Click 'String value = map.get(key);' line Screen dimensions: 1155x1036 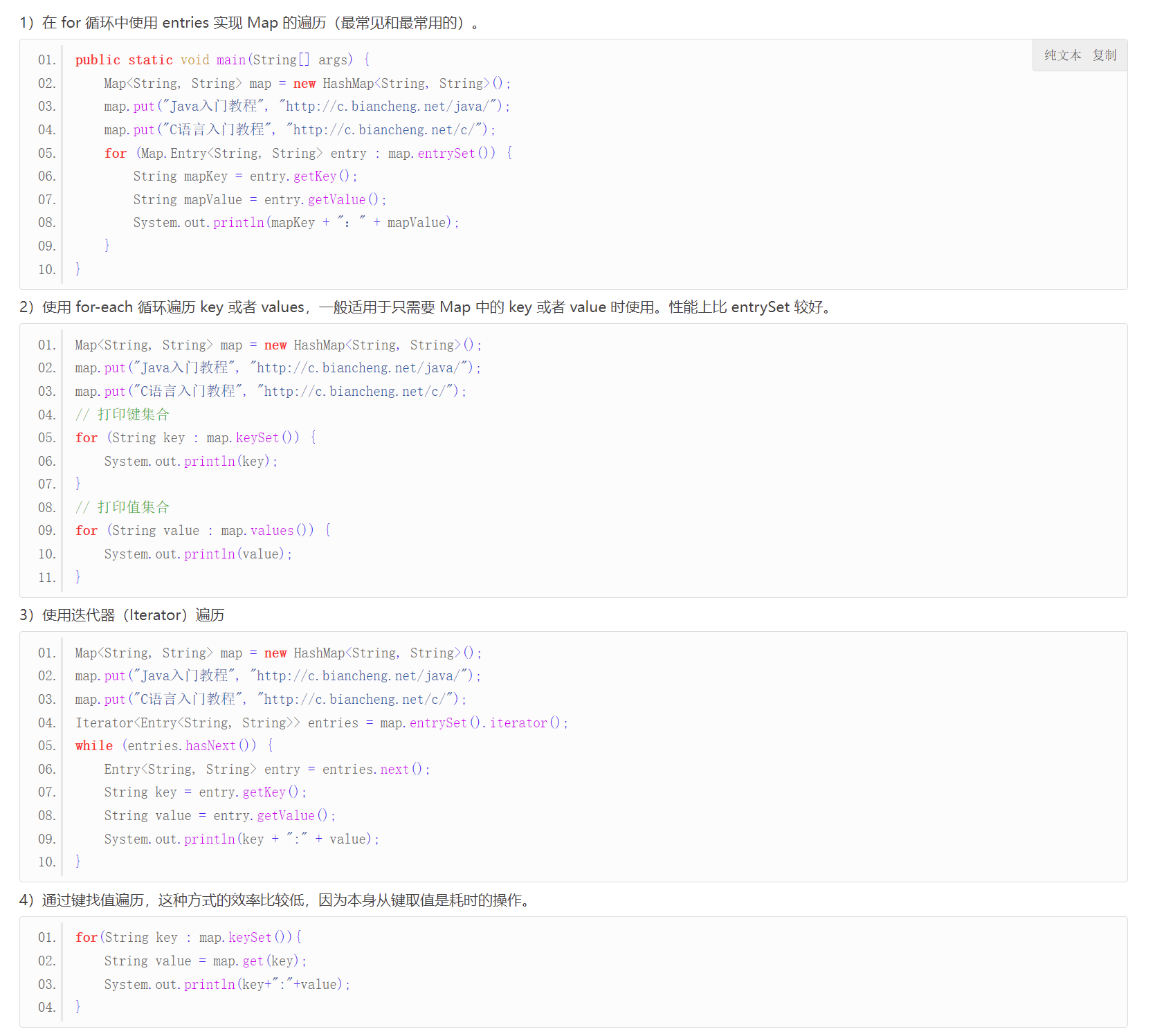tap(206, 961)
